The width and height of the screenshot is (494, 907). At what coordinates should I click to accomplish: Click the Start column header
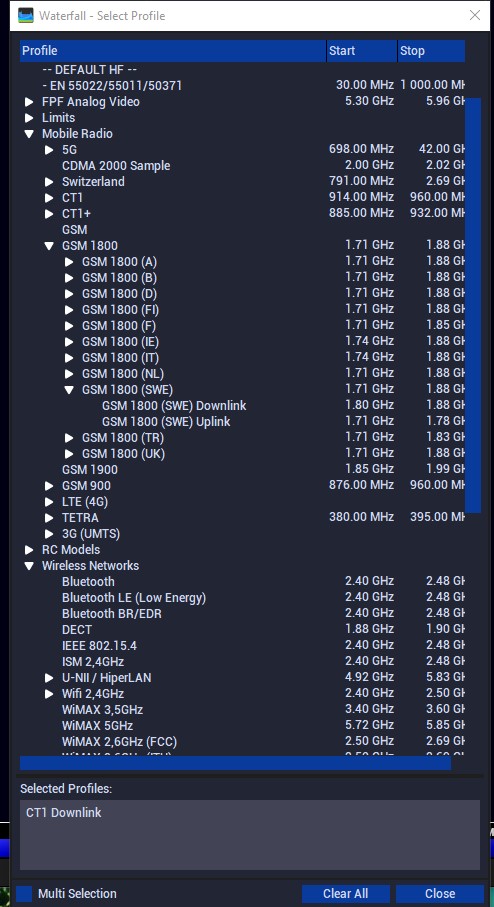362,51
